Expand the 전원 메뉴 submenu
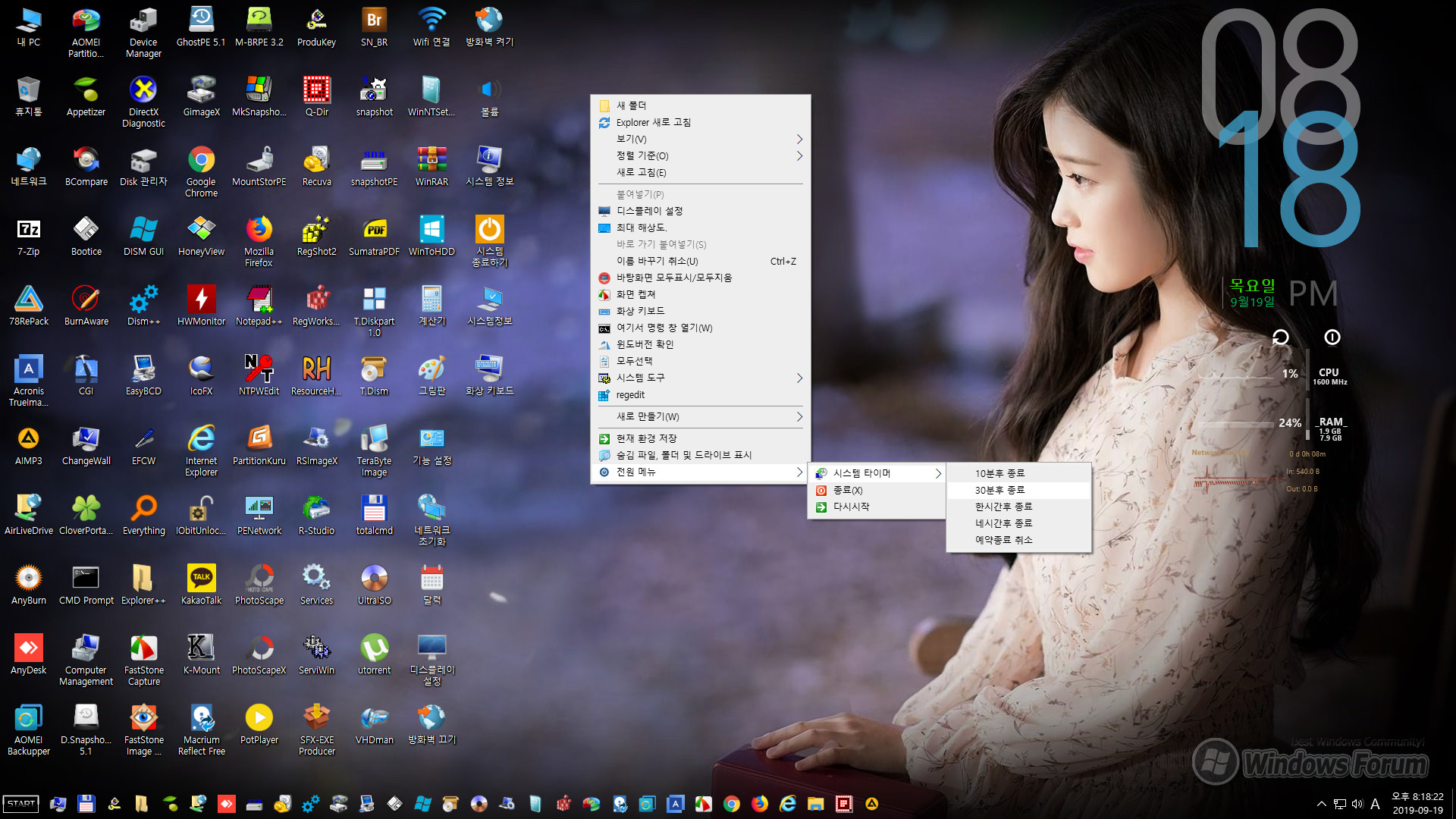This screenshot has width=1456, height=819. pyautogui.click(x=700, y=472)
